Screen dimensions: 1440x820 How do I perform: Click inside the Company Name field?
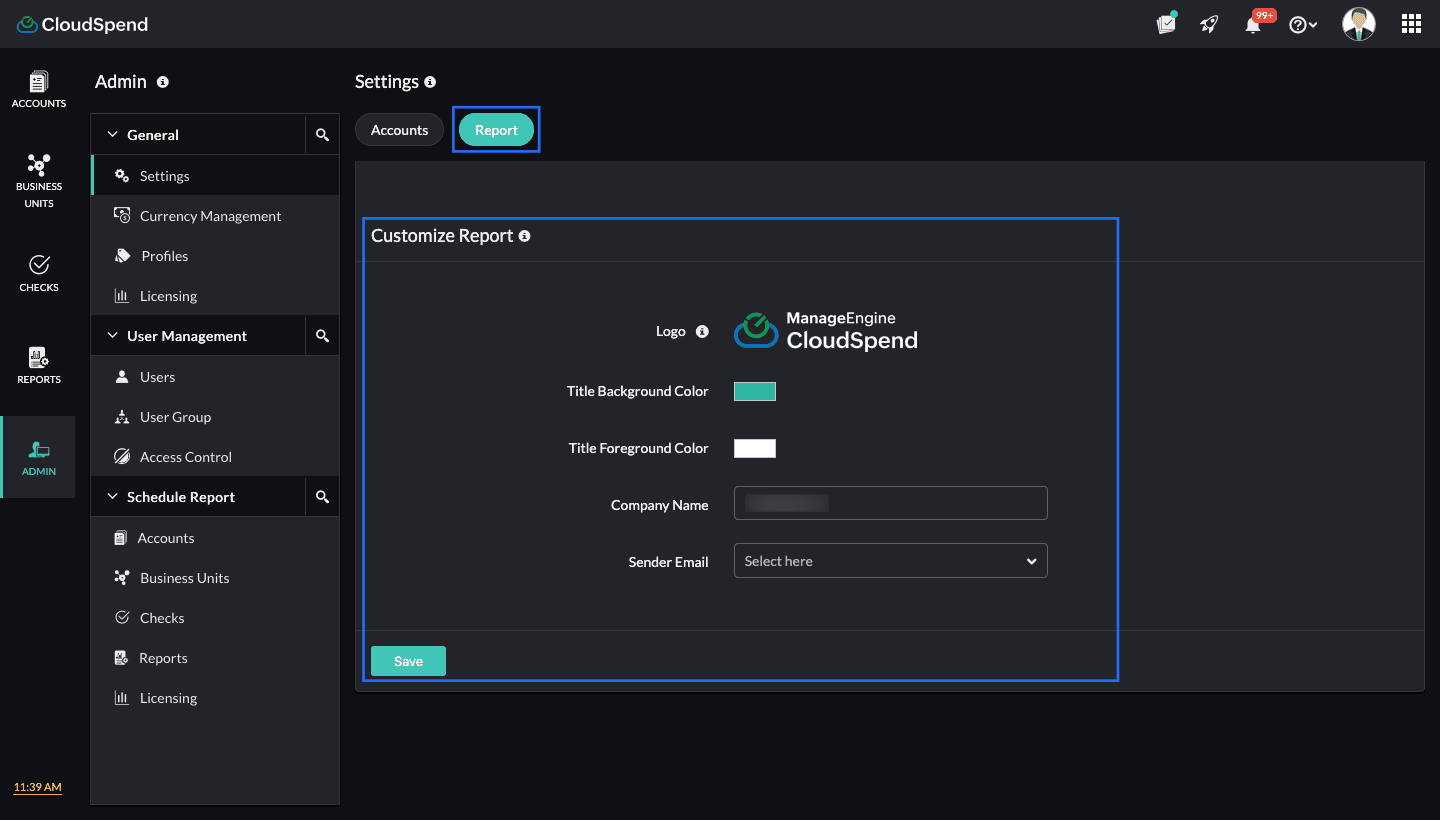(890, 503)
